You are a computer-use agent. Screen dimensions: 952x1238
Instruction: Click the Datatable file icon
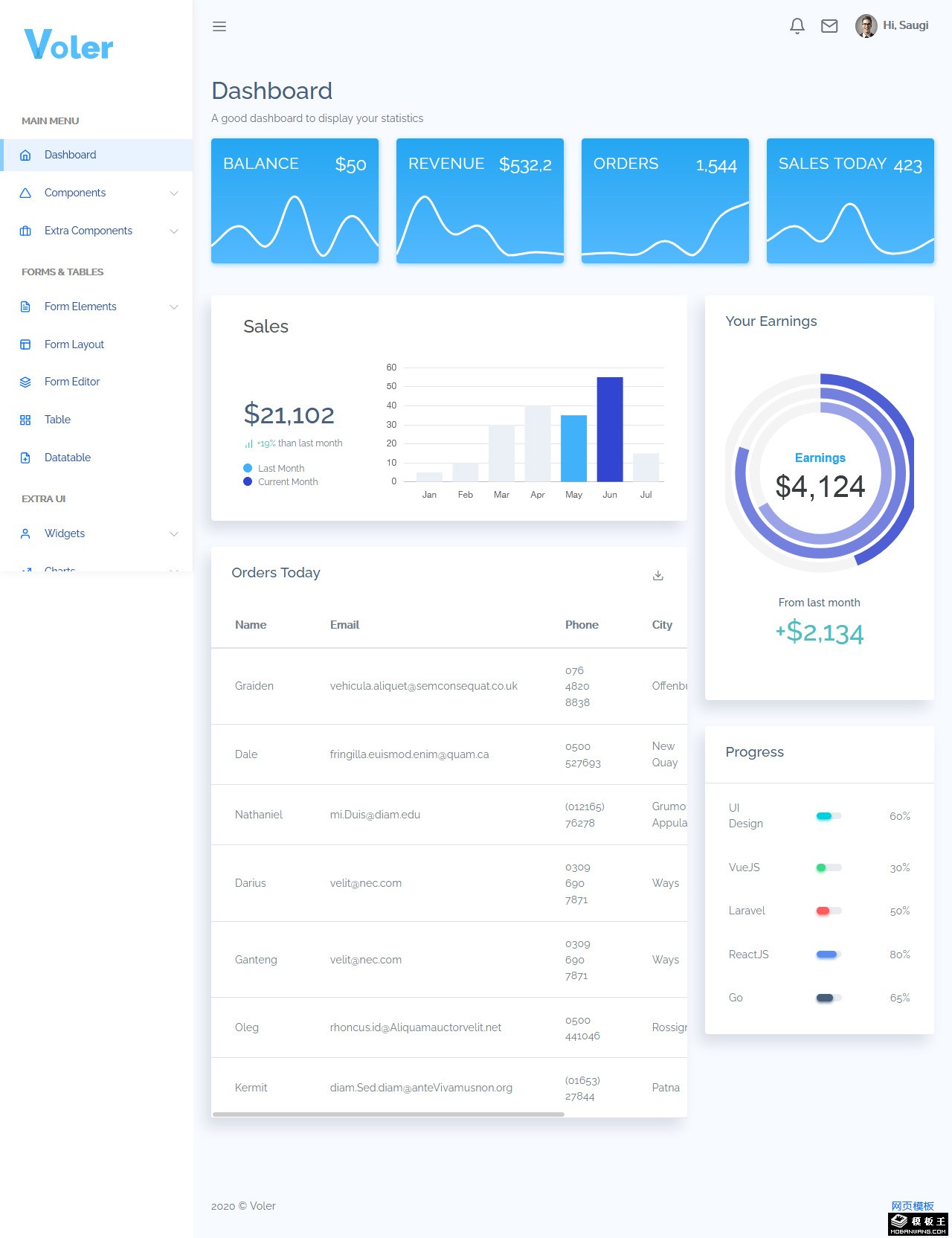click(x=25, y=458)
